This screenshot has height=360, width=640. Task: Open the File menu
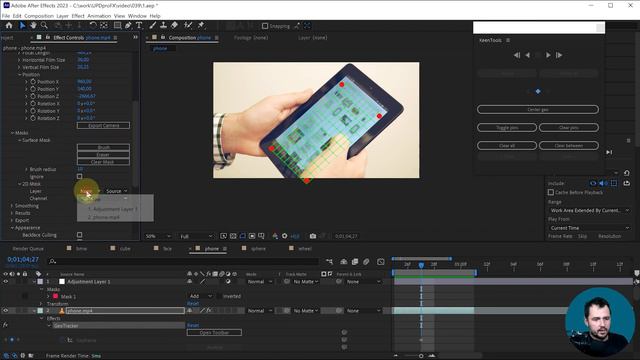pos(6,16)
